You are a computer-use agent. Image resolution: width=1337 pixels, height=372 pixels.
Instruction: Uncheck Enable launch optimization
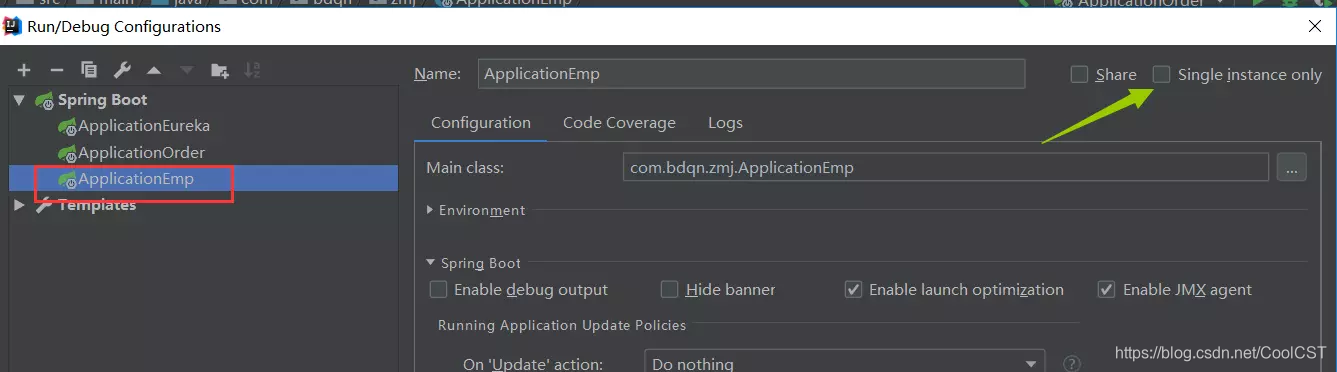(853, 290)
